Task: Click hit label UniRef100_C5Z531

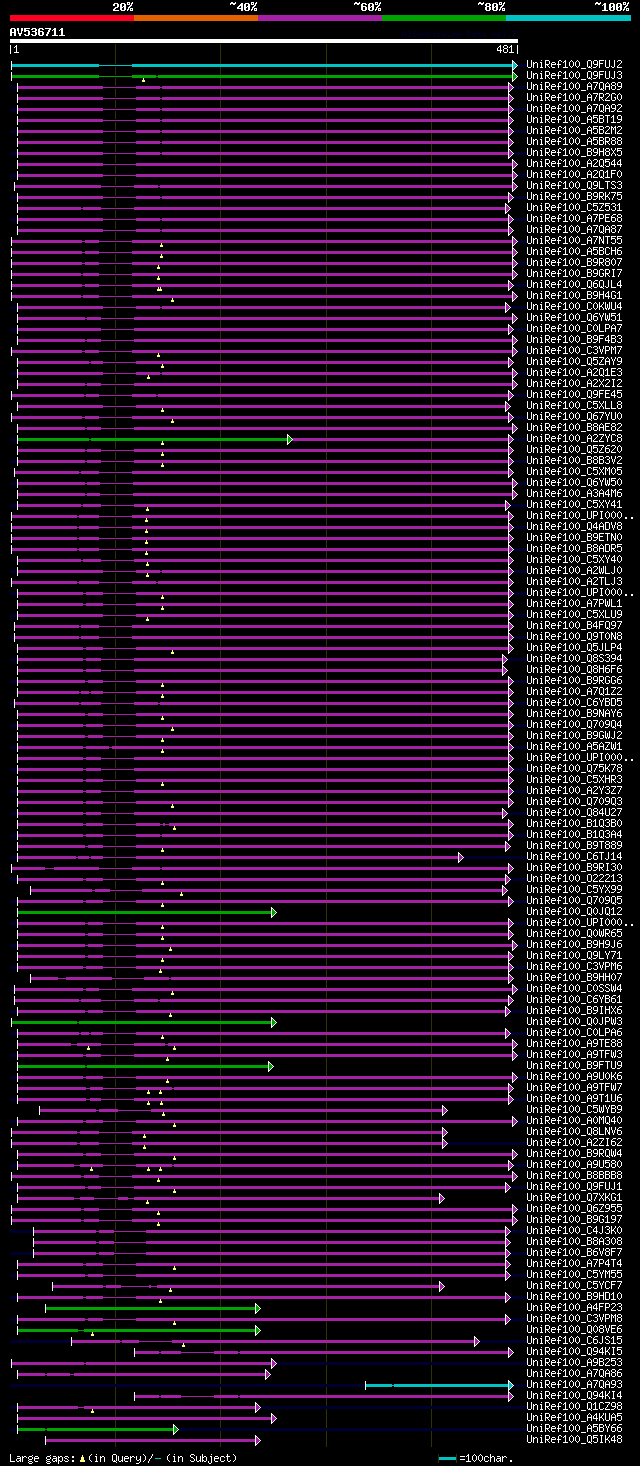Action: coord(575,207)
